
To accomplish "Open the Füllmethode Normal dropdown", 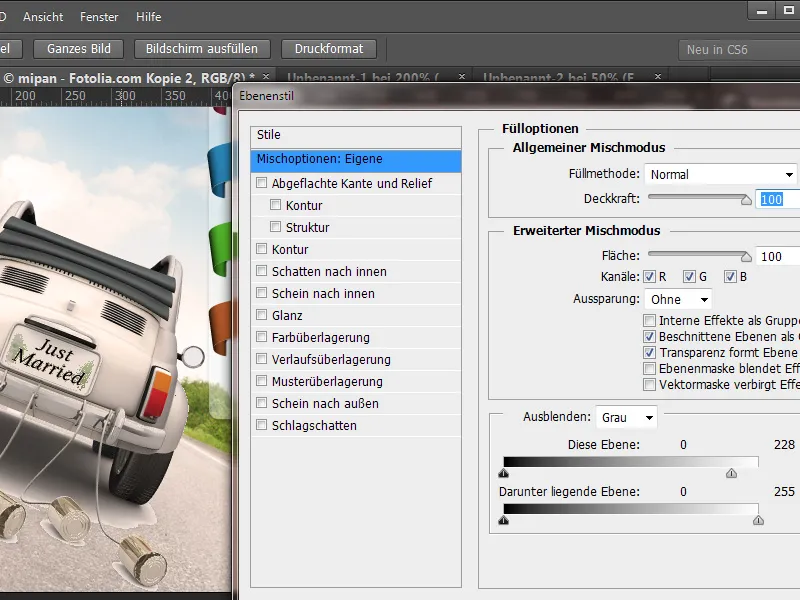I will pos(720,174).
